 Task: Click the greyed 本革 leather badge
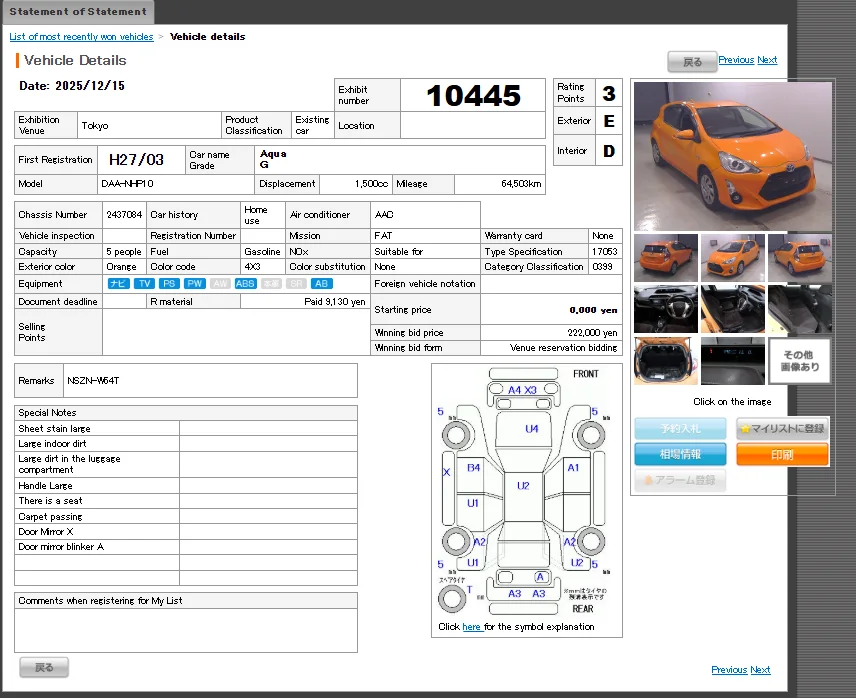point(271,283)
